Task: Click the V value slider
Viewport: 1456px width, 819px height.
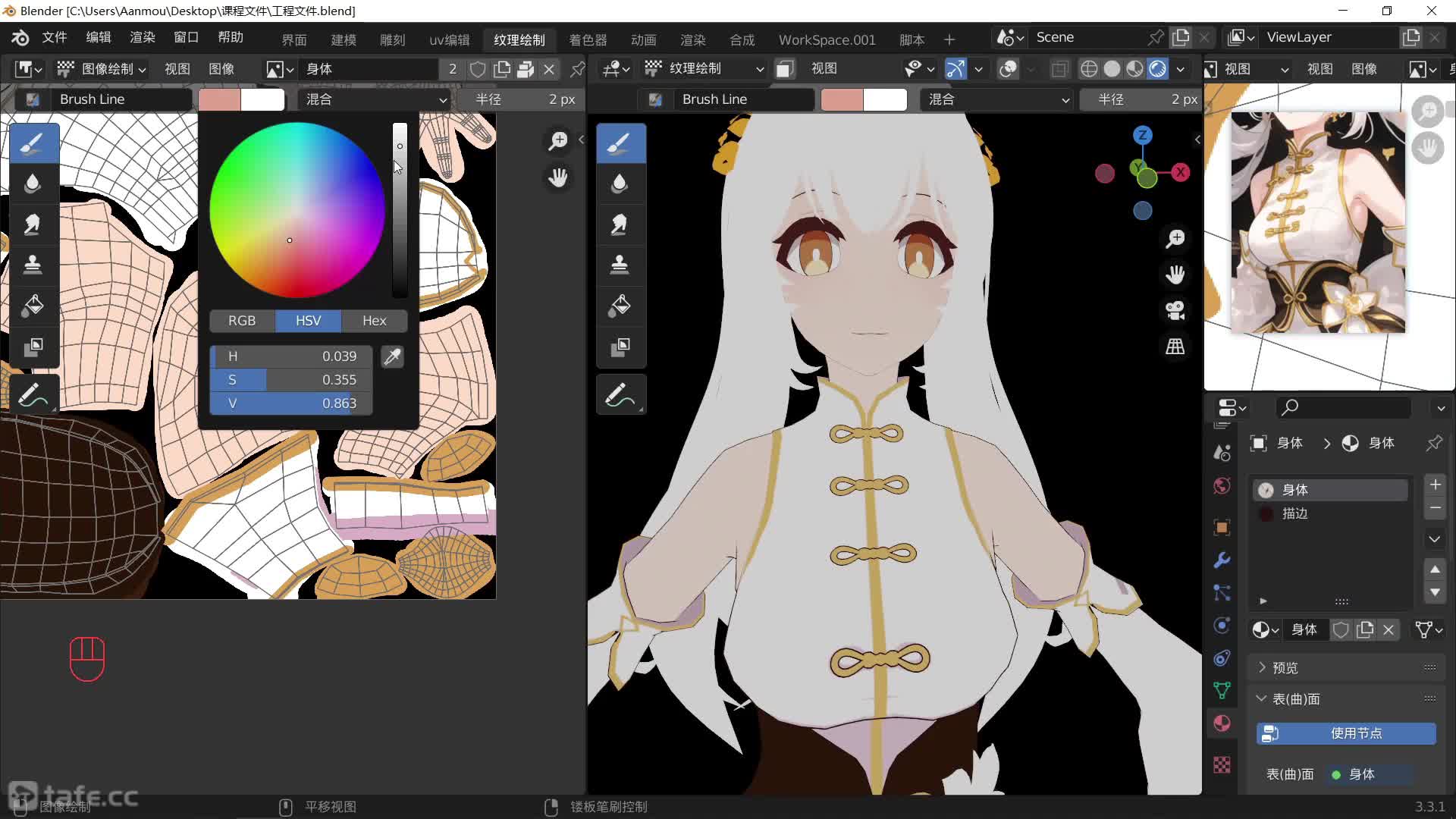Action: (291, 403)
